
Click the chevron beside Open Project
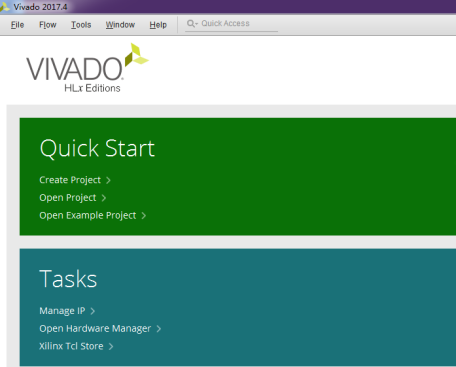pyautogui.click(x=104, y=198)
